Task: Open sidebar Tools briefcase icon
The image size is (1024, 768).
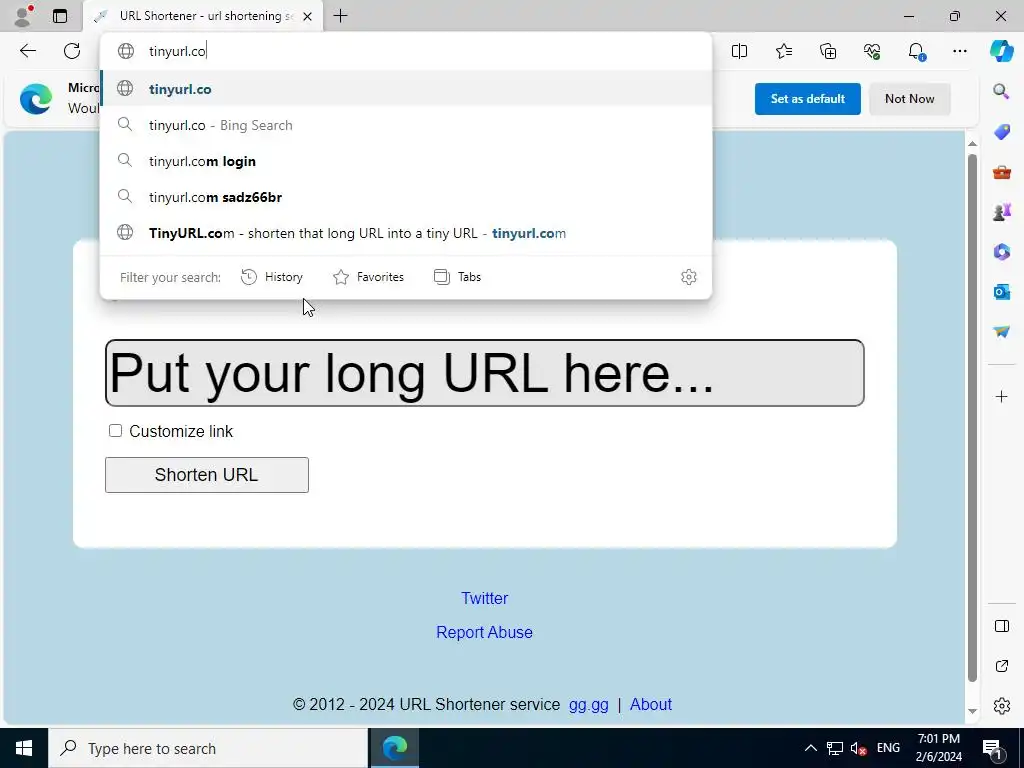Action: (1001, 172)
